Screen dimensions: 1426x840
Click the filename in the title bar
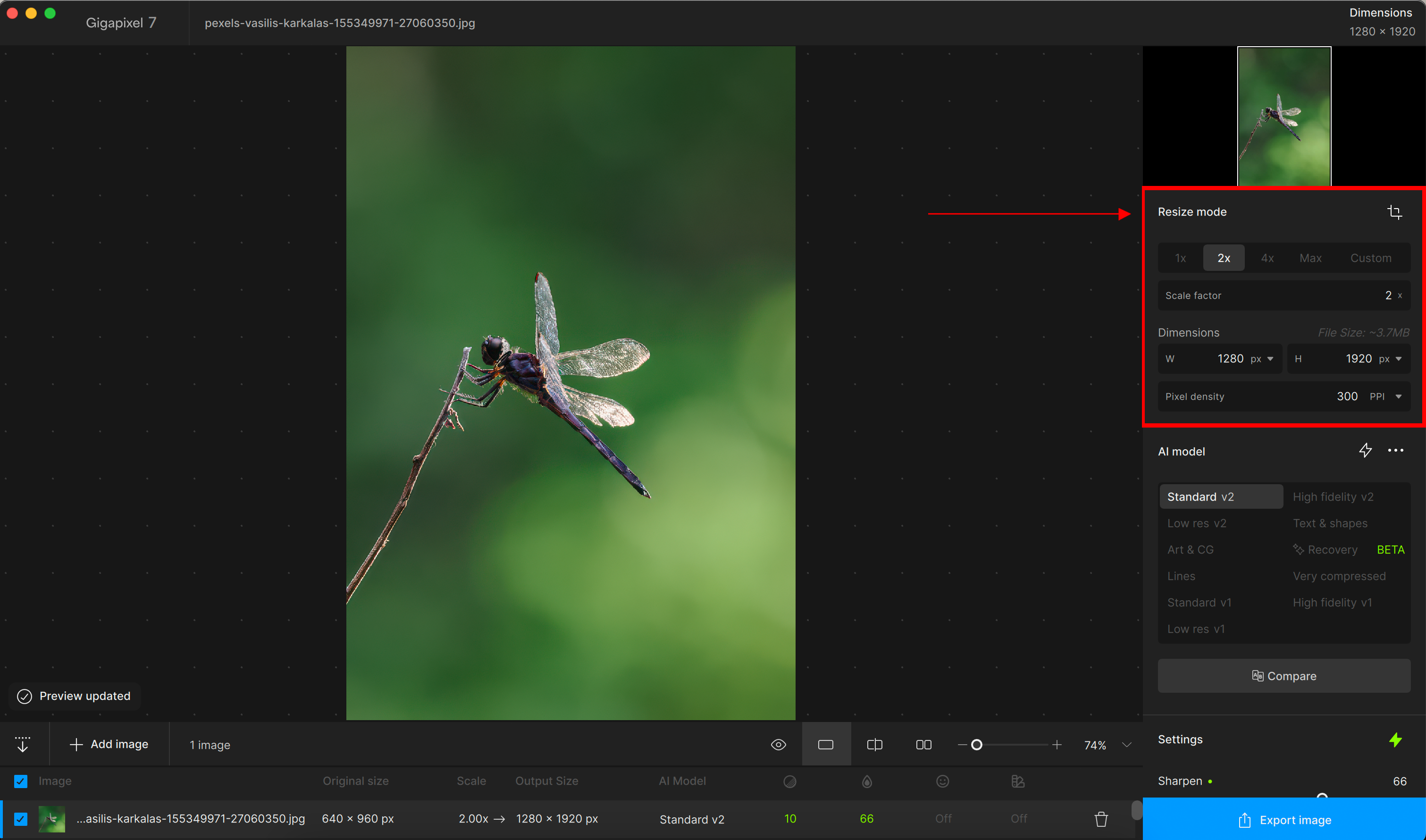click(340, 23)
